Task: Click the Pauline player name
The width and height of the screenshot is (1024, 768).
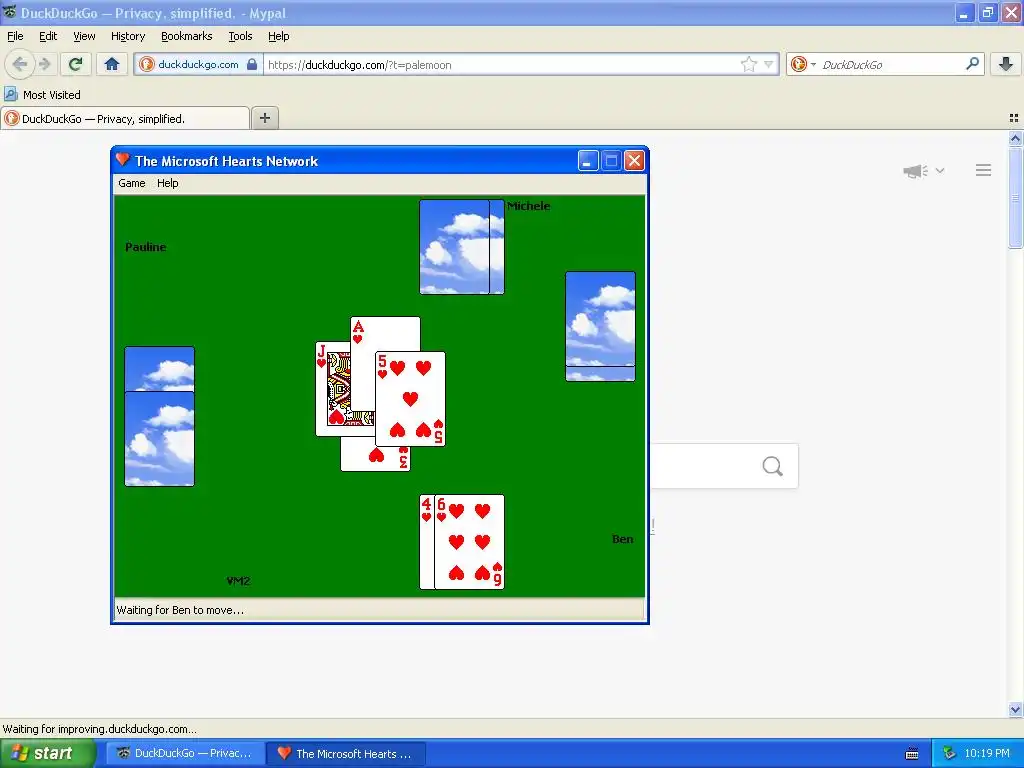Action: click(146, 247)
